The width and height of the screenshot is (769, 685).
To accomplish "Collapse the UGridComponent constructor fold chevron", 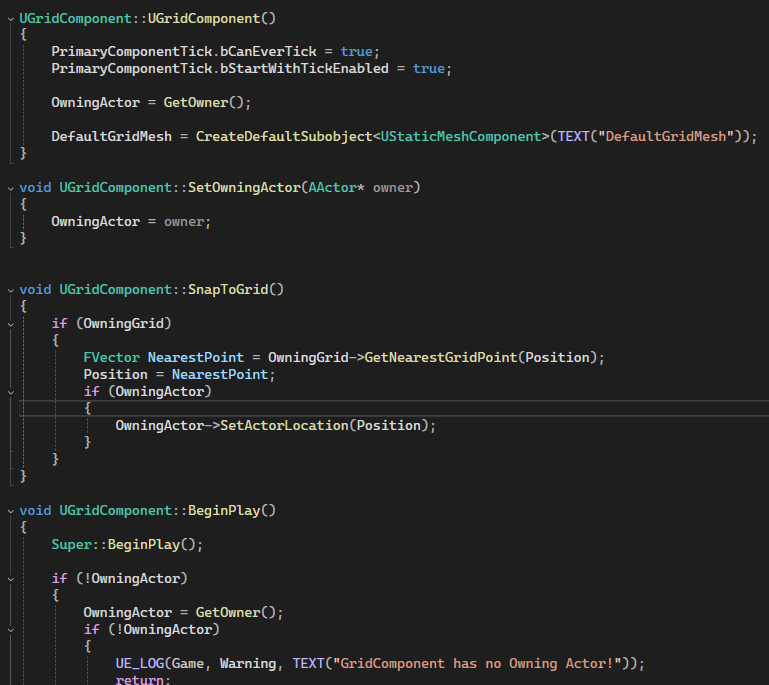I will point(10,19).
